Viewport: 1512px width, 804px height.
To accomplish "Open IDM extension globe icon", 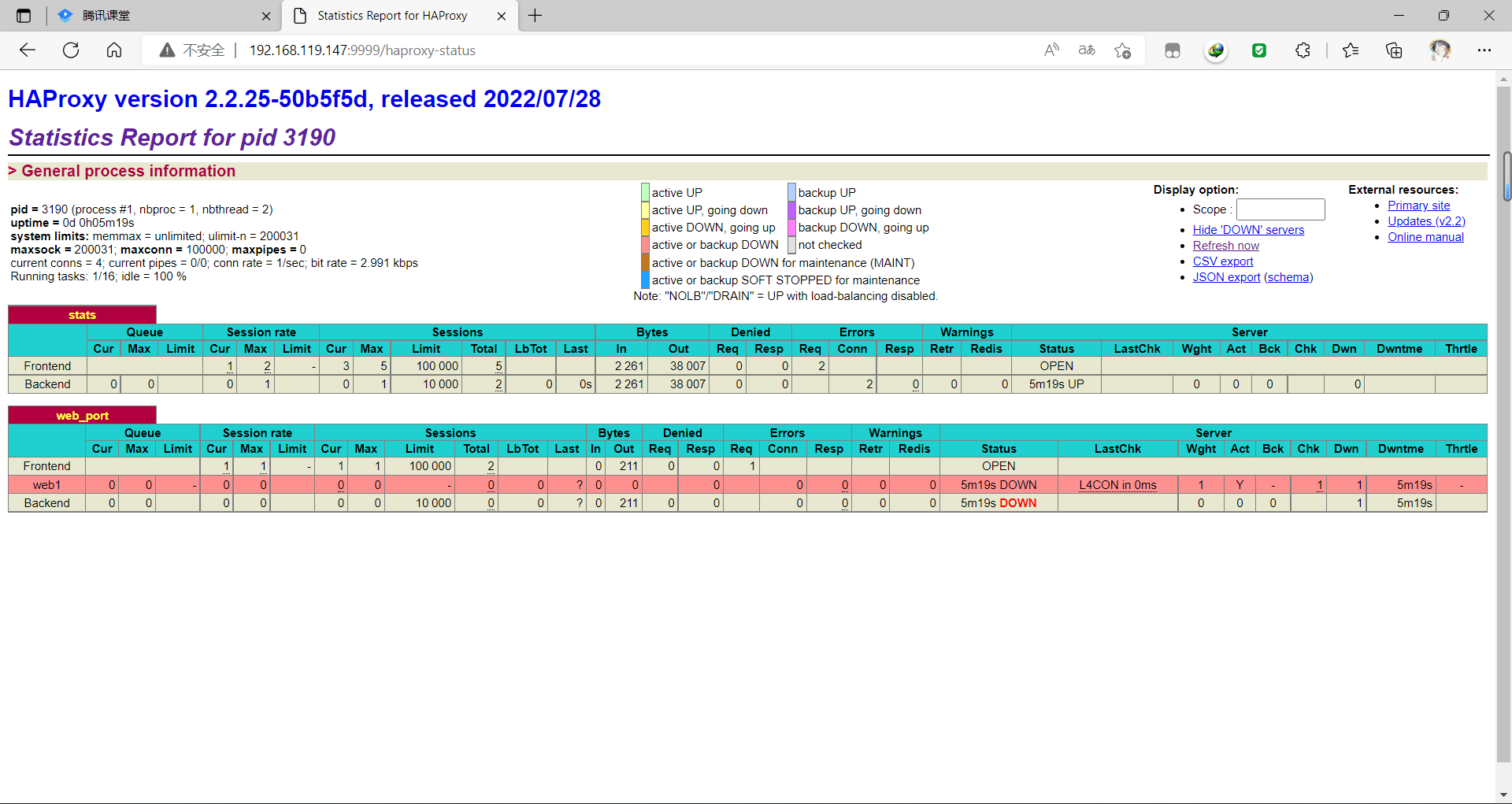I will 1216,50.
